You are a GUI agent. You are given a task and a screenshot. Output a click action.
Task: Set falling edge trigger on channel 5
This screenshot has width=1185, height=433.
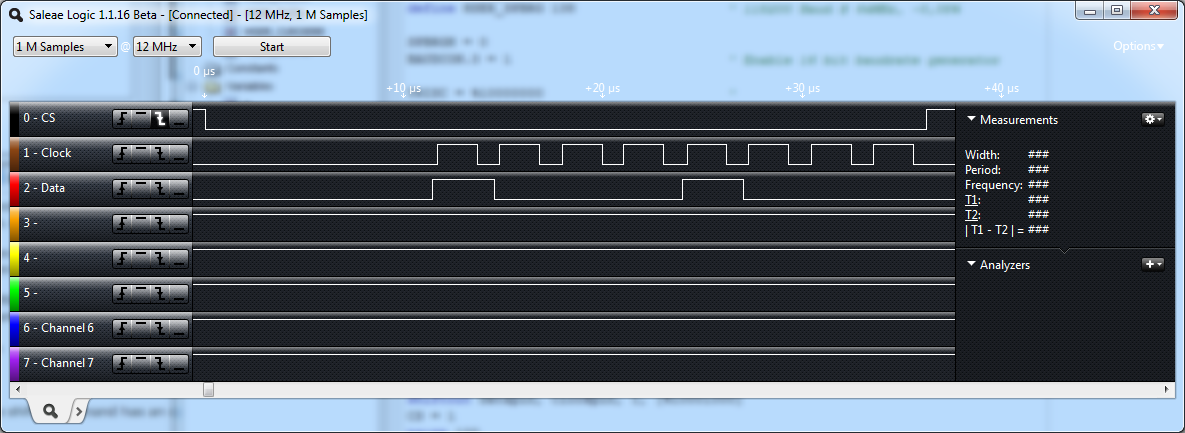tap(159, 293)
